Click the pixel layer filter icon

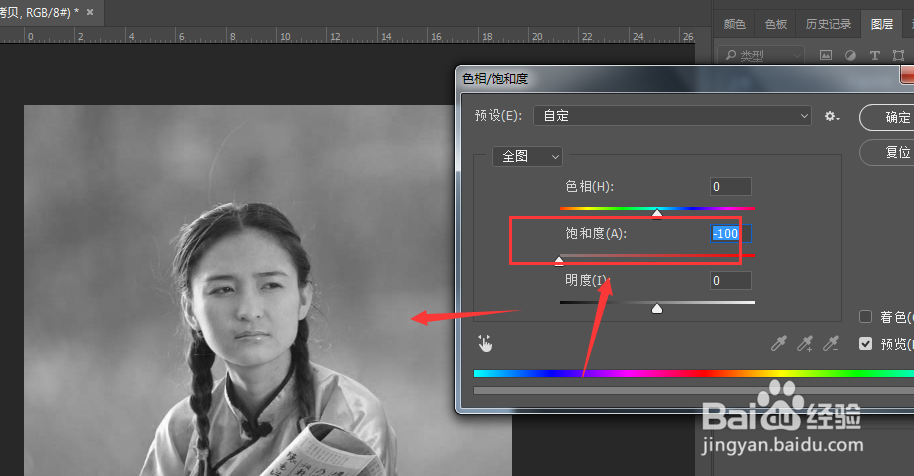pos(826,55)
